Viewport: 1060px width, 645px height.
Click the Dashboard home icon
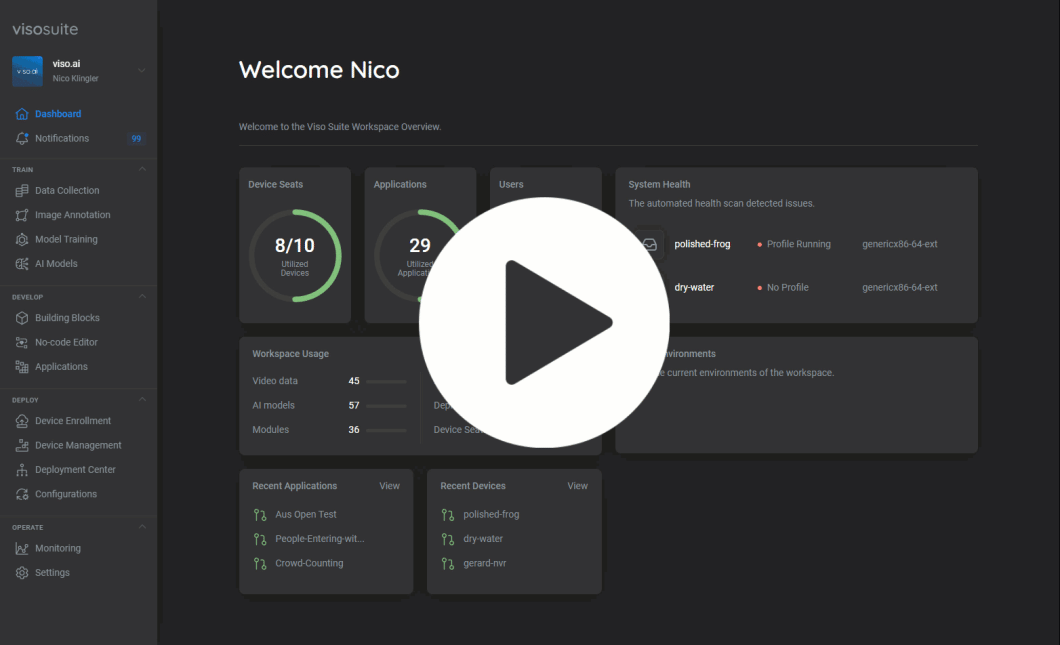coord(22,114)
